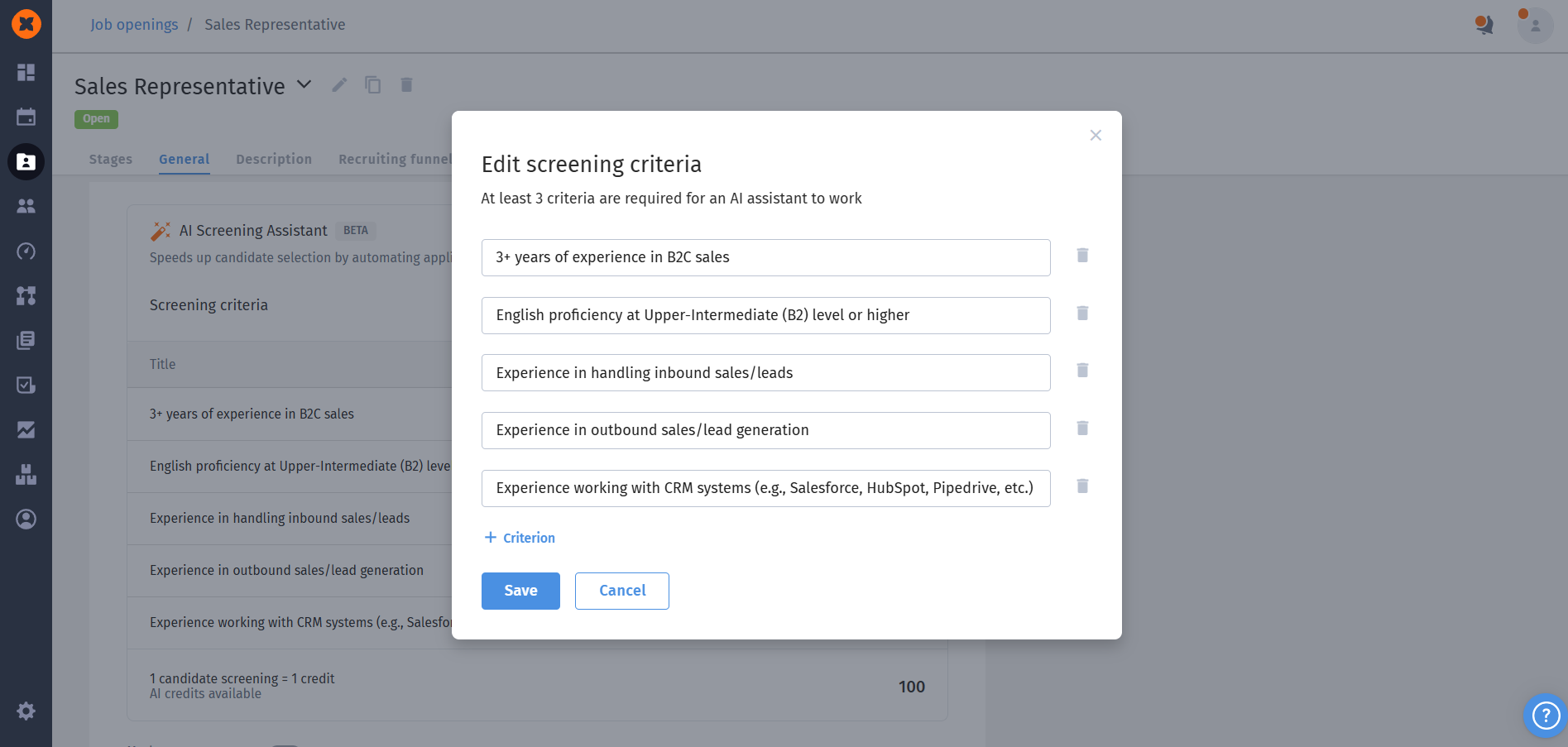Save the screening criteria
The height and width of the screenshot is (747, 1568).
click(520, 591)
